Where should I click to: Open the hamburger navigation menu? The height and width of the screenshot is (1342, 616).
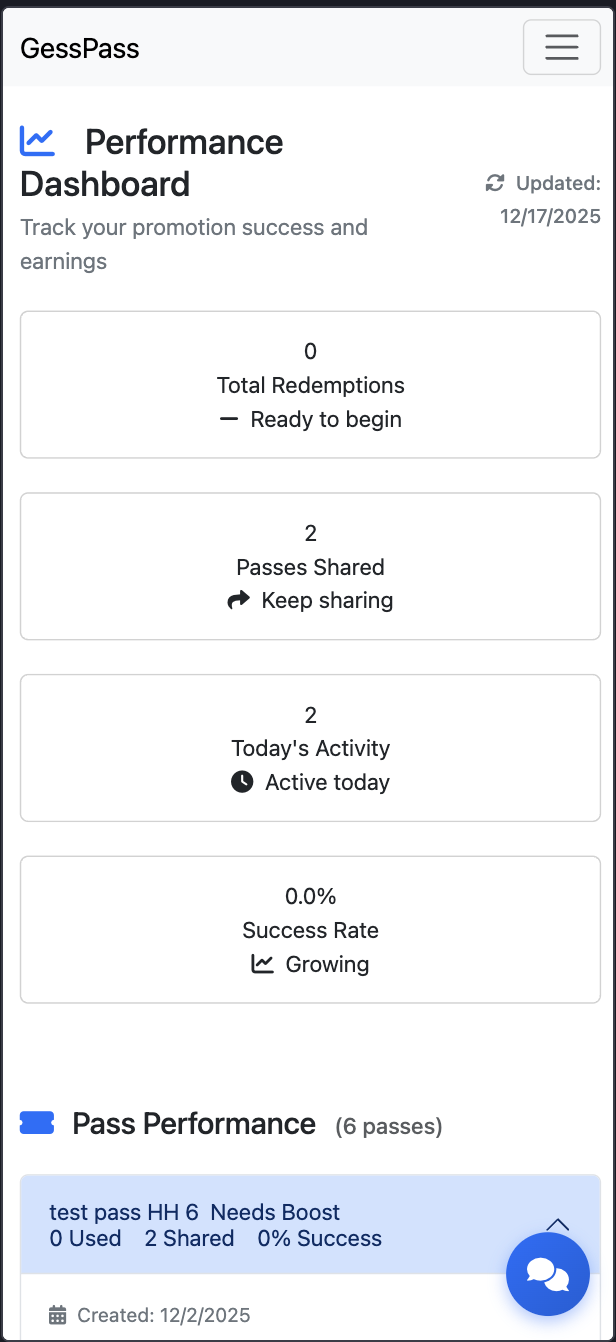pos(561,47)
